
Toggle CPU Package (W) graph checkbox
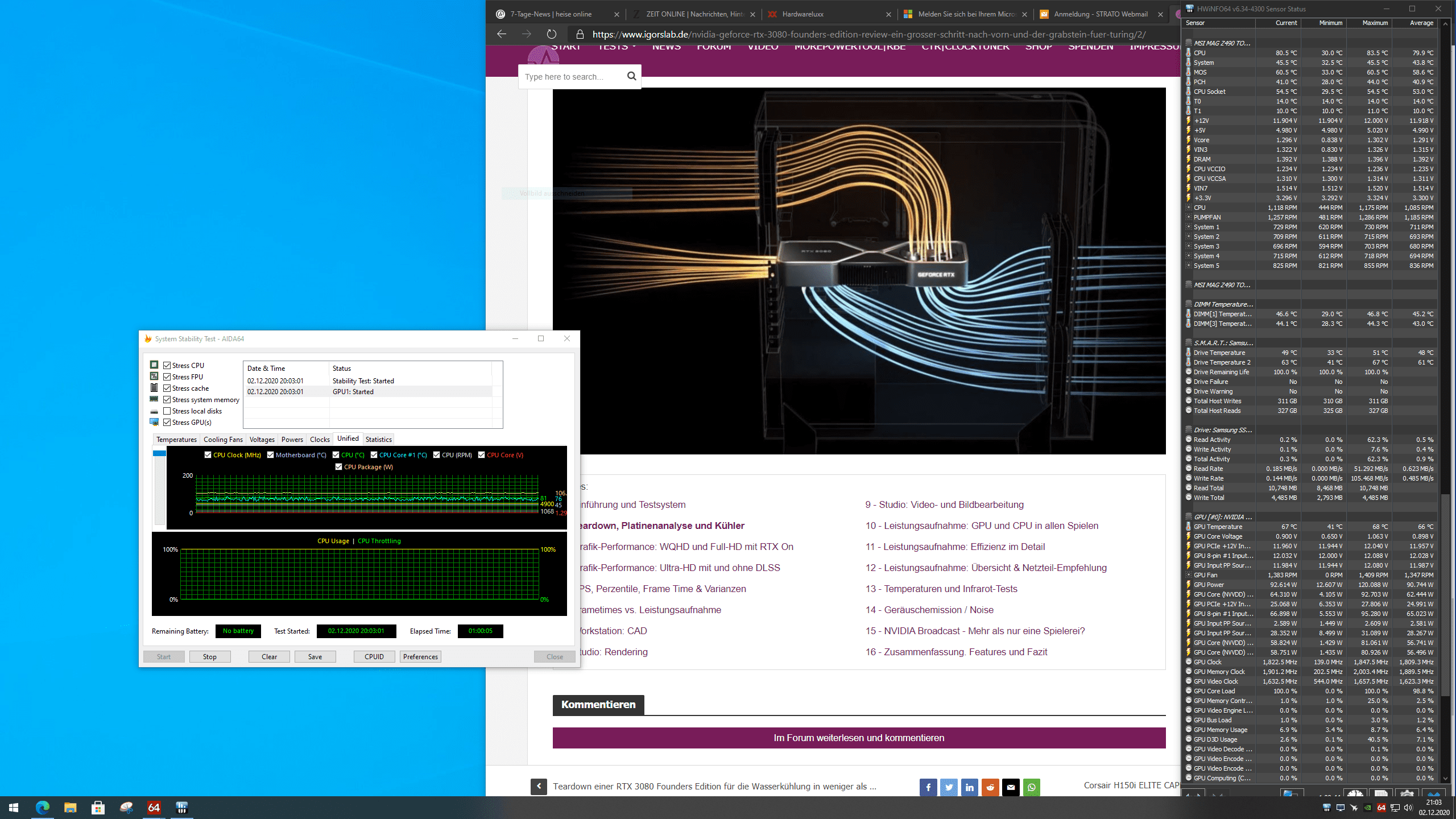(x=339, y=467)
